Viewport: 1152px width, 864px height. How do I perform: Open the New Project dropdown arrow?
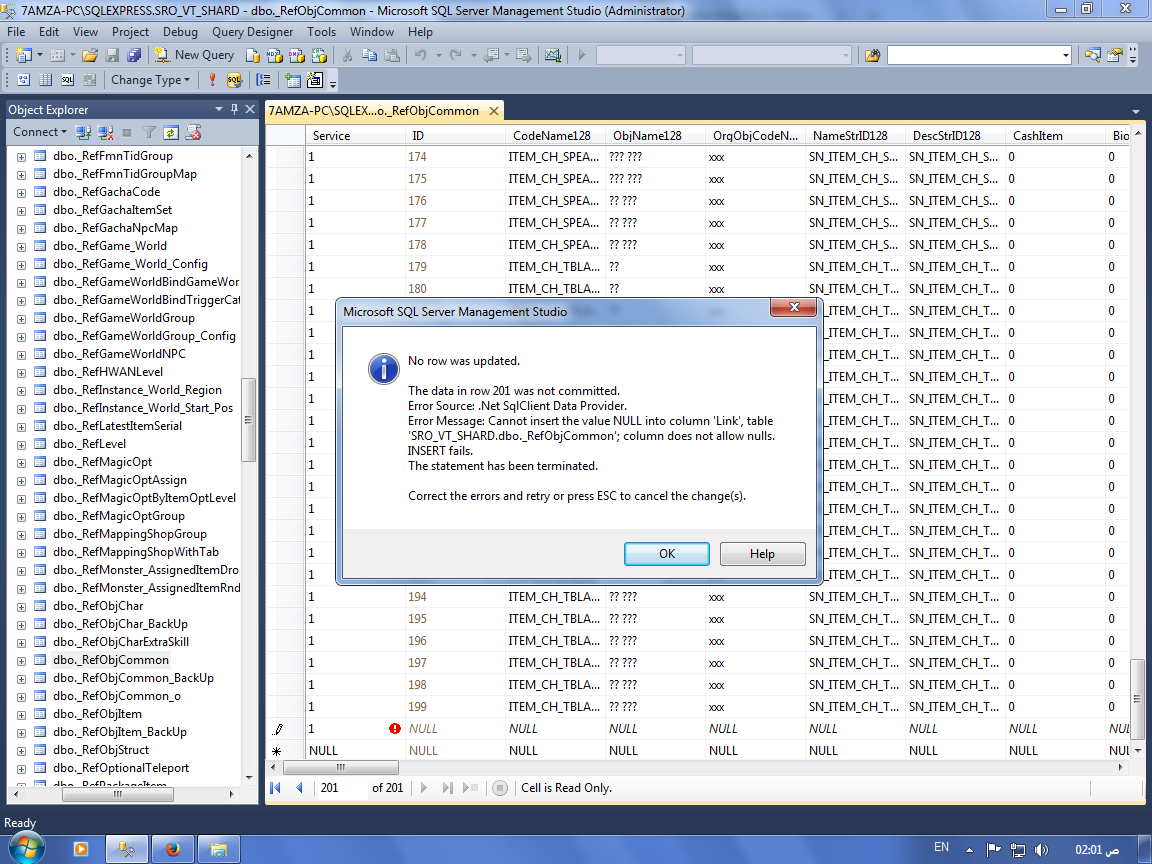click(x=39, y=55)
